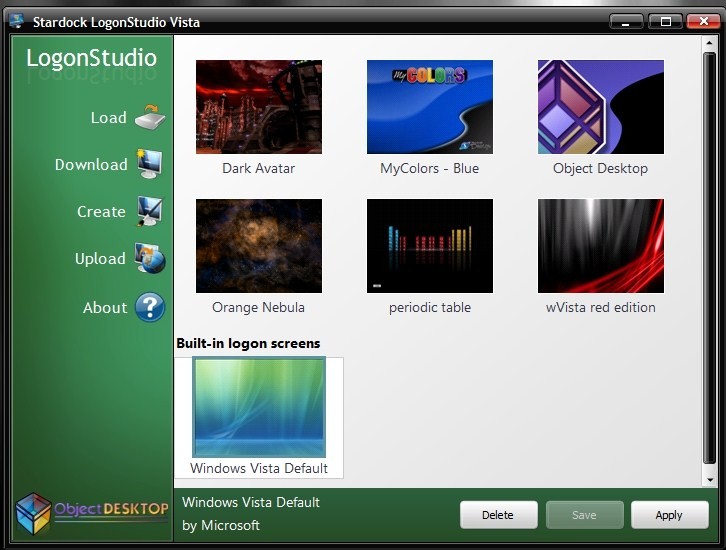Image resolution: width=726 pixels, height=550 pixels.
Task: Click the LogonStudio title bar app icon
Action: point(17,21)
